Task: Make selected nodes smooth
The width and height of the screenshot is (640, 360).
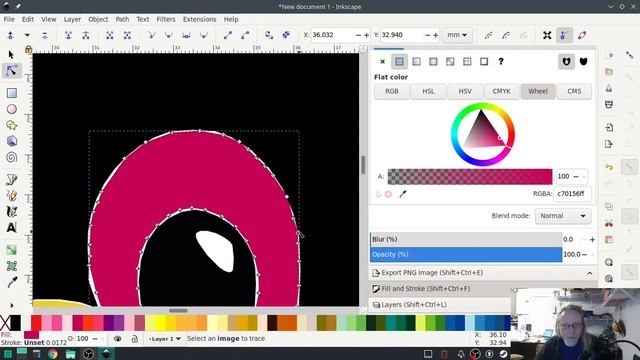Action: click(169, 36)
